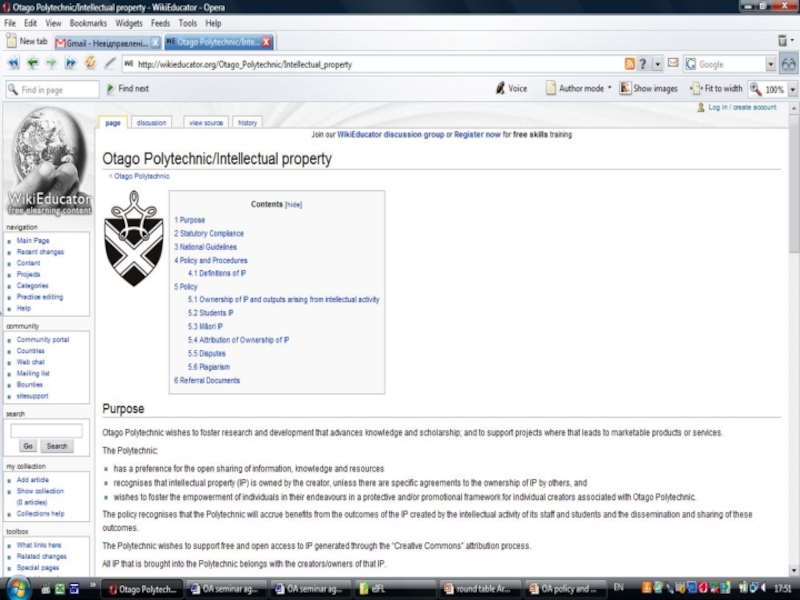Click the question mark security icon

coord(643,64)
